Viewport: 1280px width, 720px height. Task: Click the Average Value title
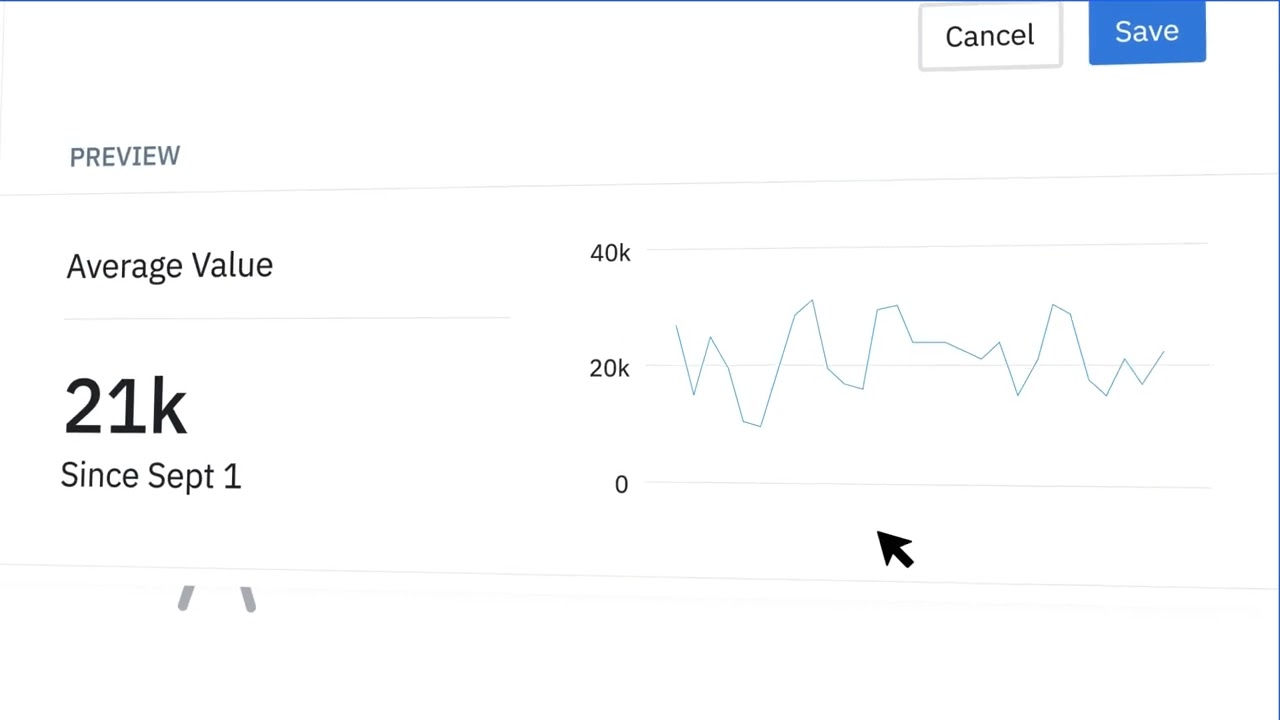tap(169, 266)
